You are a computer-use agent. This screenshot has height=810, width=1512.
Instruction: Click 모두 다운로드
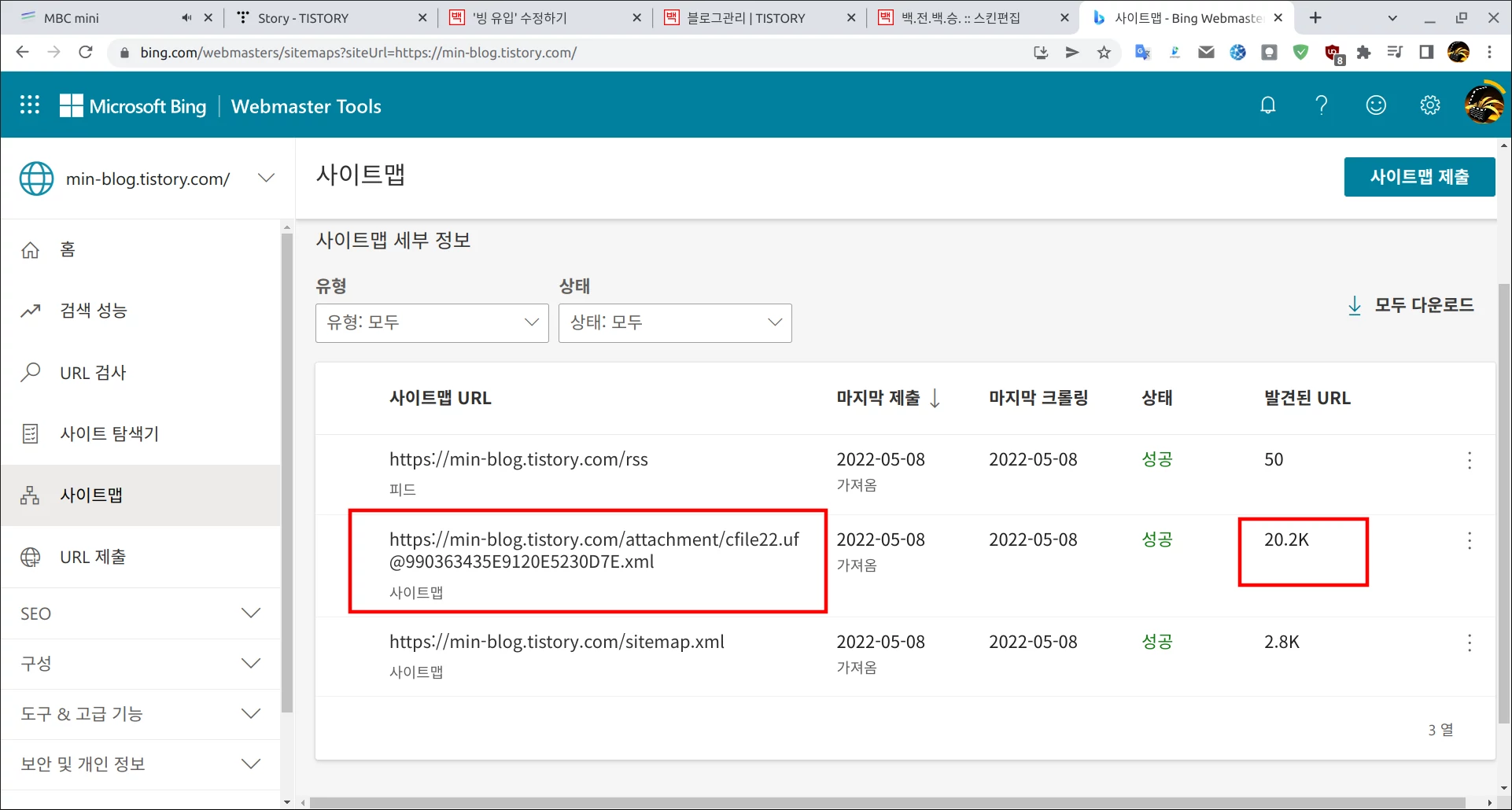pos(1411,305)
